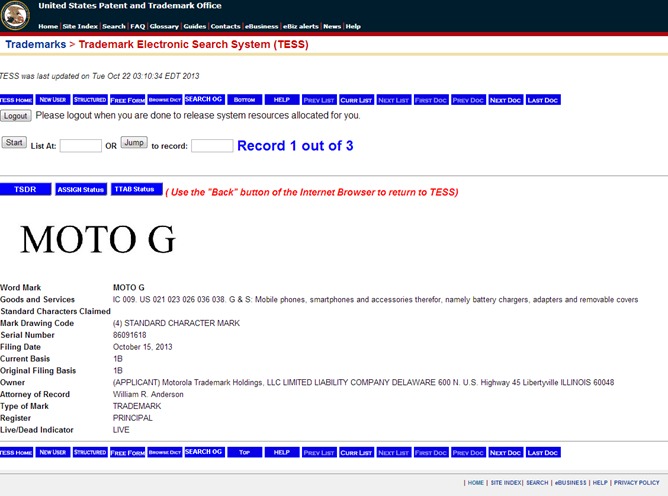668x496 pixels.
Task: Click the top Prev Doc button
Action: tap(468, 100)
